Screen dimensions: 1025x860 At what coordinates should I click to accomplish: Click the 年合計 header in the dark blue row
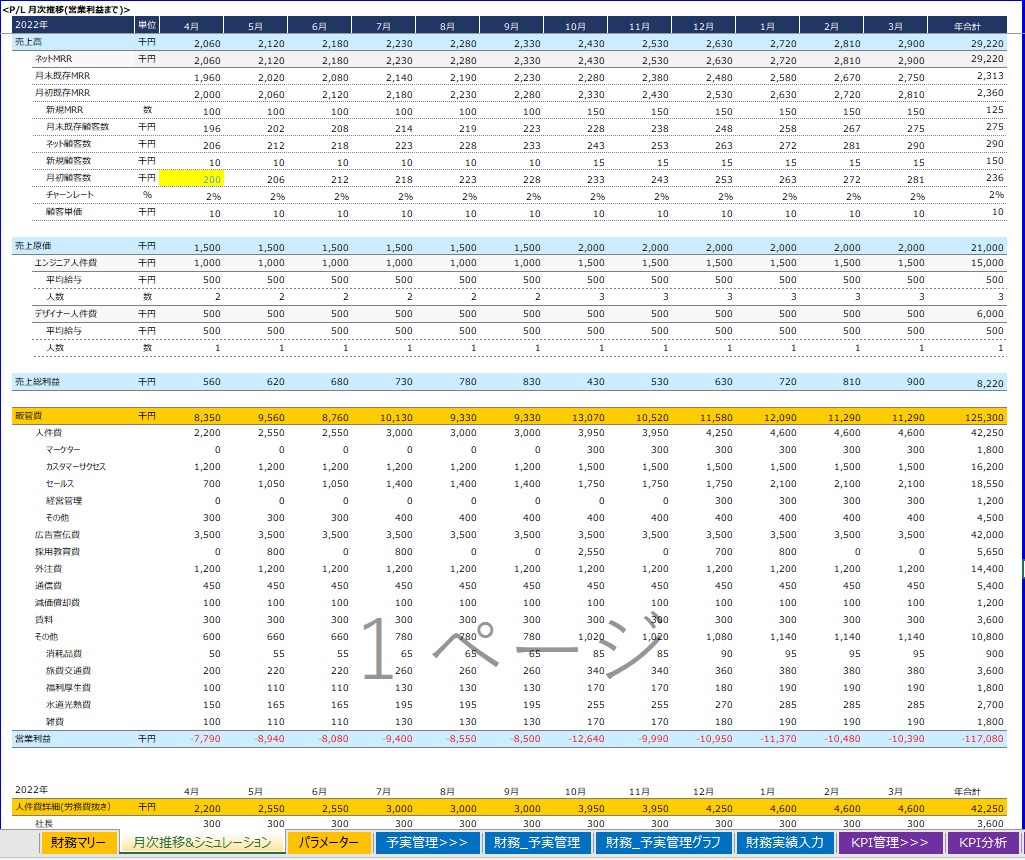(967, 26)
